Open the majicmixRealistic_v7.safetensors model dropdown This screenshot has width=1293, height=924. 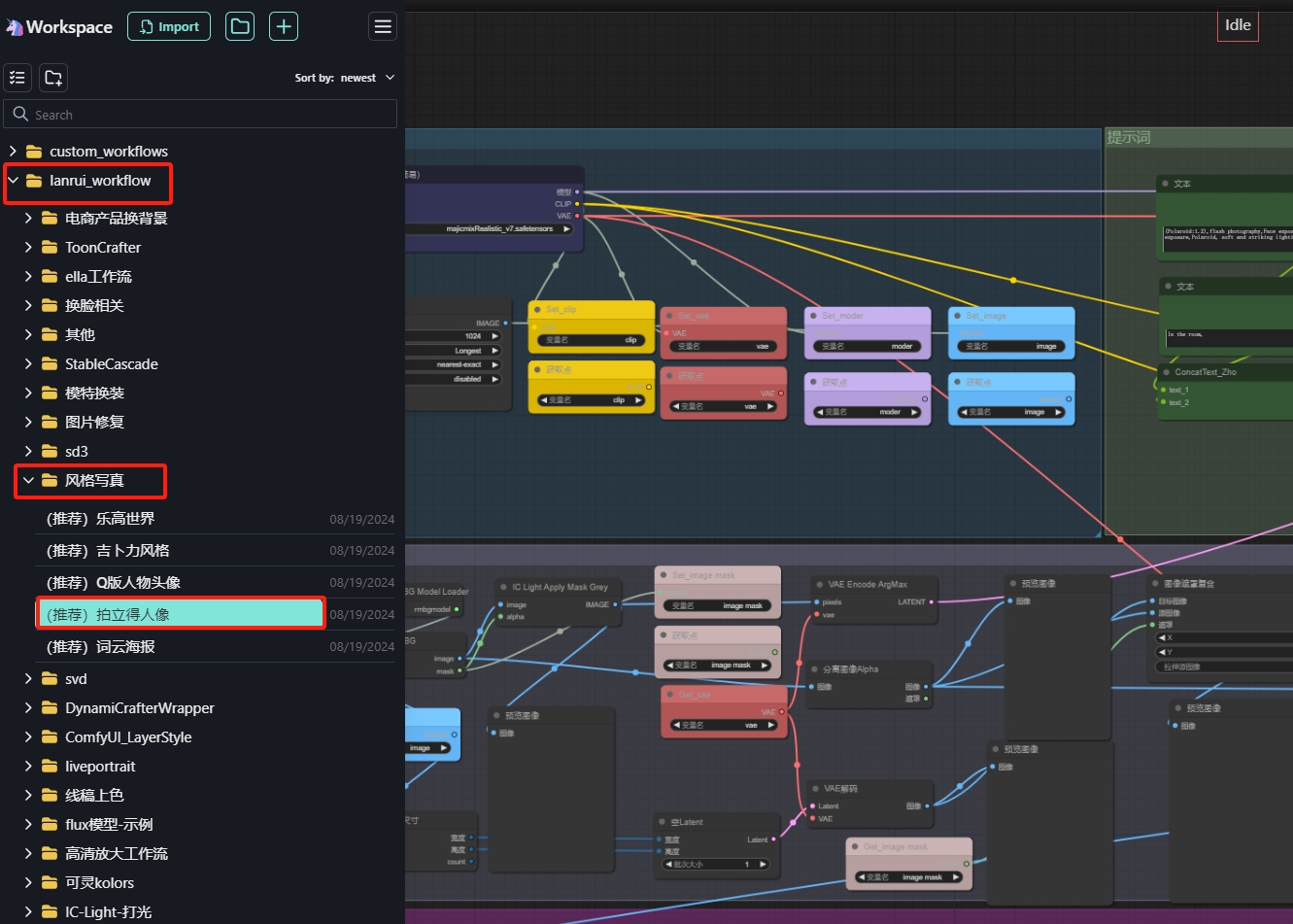coord(491,229)
